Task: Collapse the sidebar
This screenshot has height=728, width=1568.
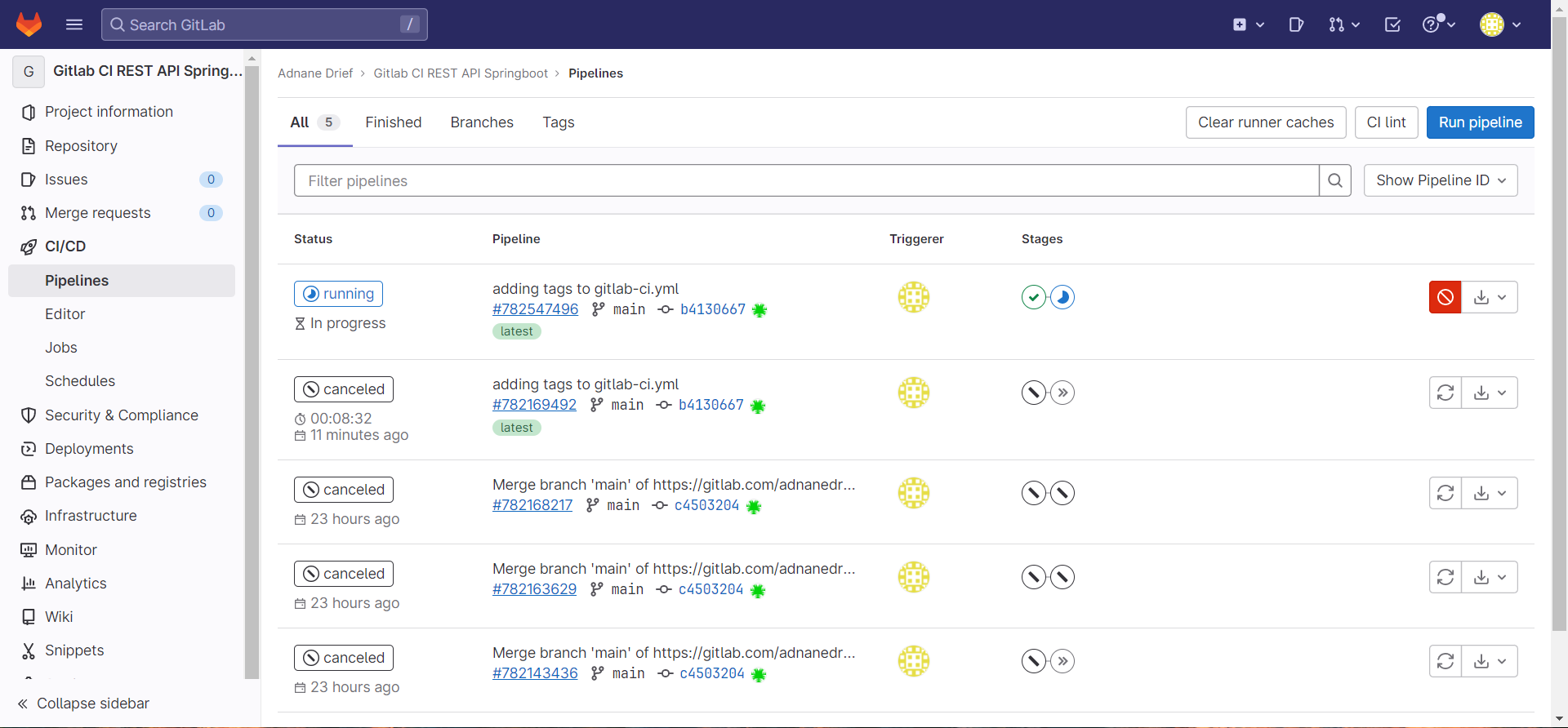Action: (x=83, y=704)
